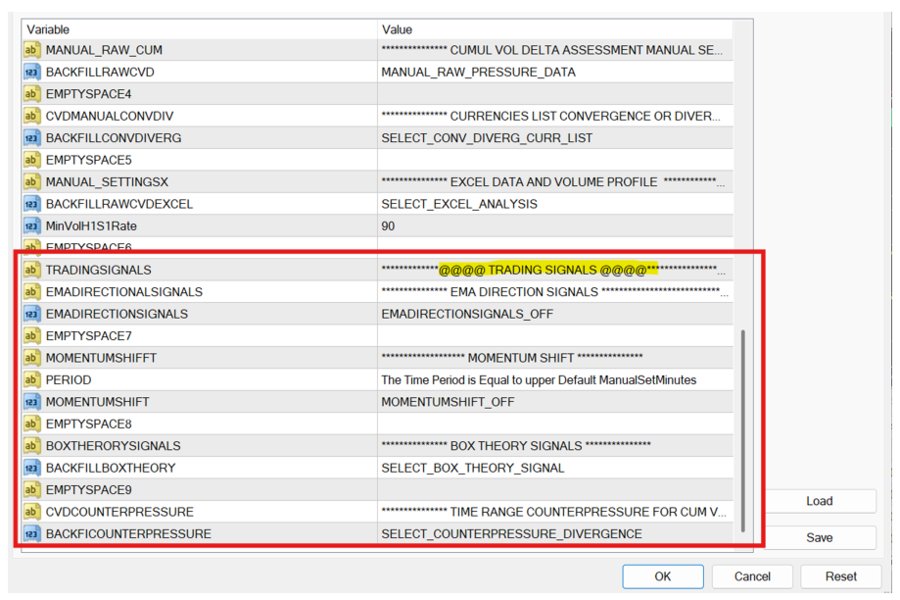Click the icon next to EMADIRECTIONALSIGNALS
The image size is (900, 600).
31,292
